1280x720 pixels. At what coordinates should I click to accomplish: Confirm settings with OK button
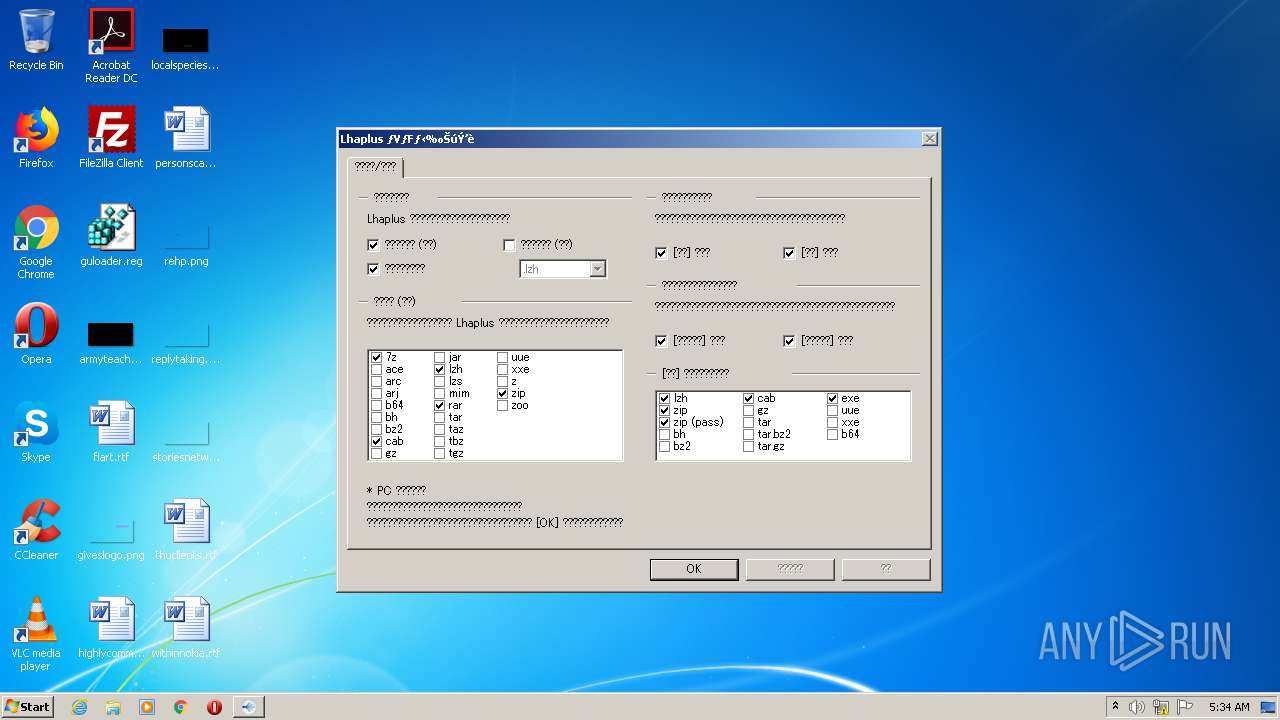(x=694, y=569)
